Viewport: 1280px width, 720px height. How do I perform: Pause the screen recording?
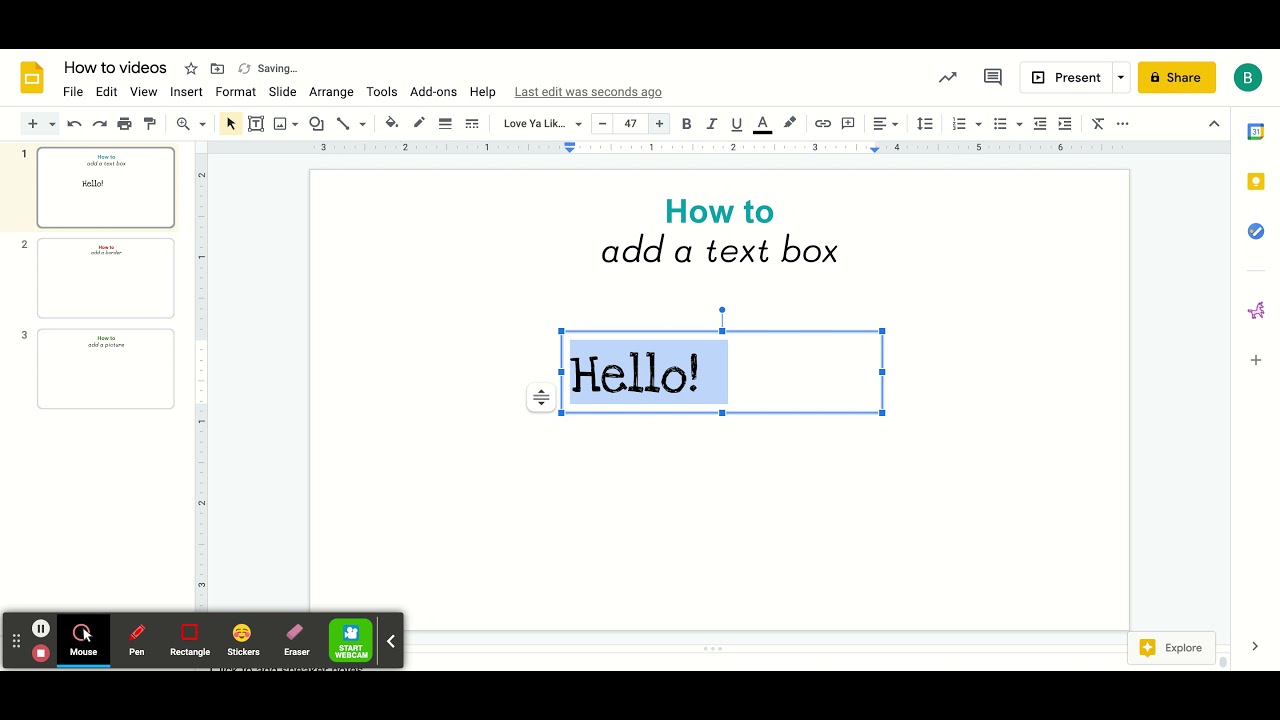[x=41, y=629]
